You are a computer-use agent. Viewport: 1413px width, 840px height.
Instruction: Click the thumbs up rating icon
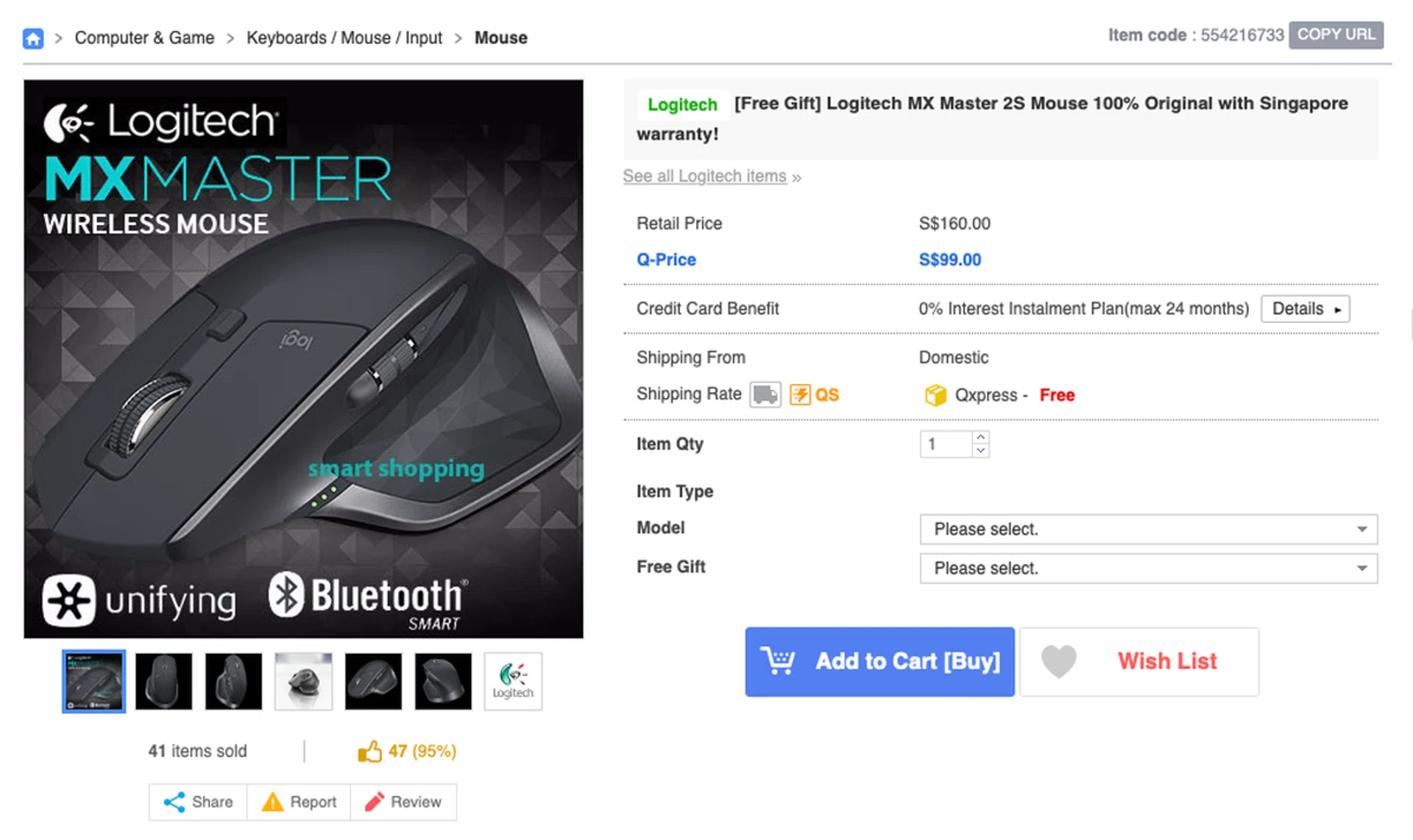point(369,751)
